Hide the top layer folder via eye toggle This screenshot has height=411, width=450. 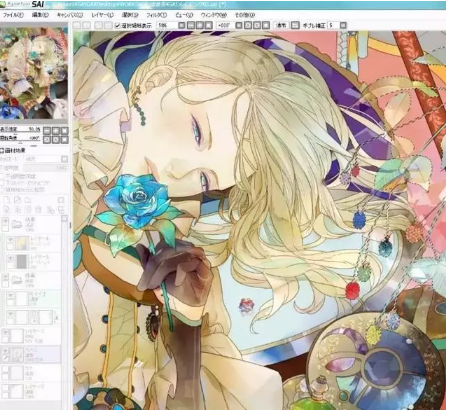(x=5, y=221)
